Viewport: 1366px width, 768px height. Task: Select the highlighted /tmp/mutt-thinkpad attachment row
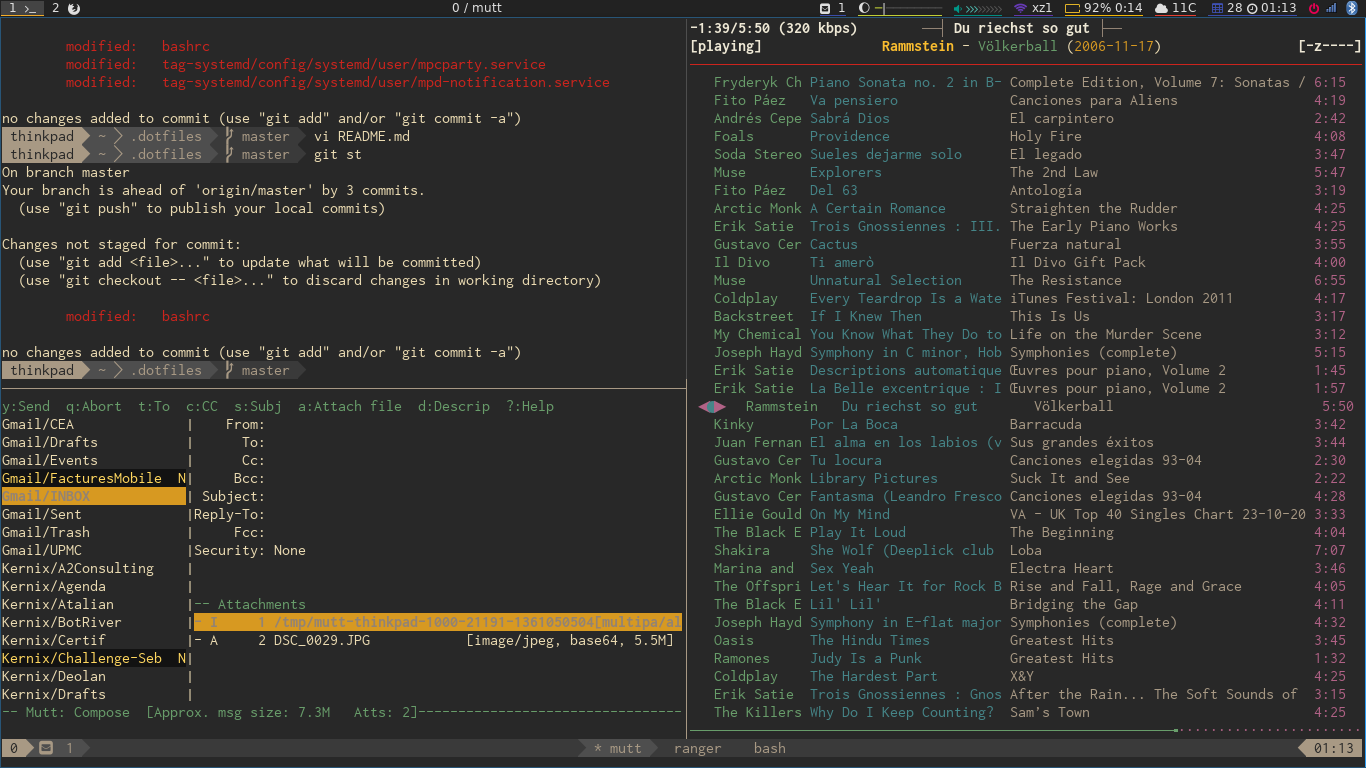pyautogui.click(x=437, y=622)
